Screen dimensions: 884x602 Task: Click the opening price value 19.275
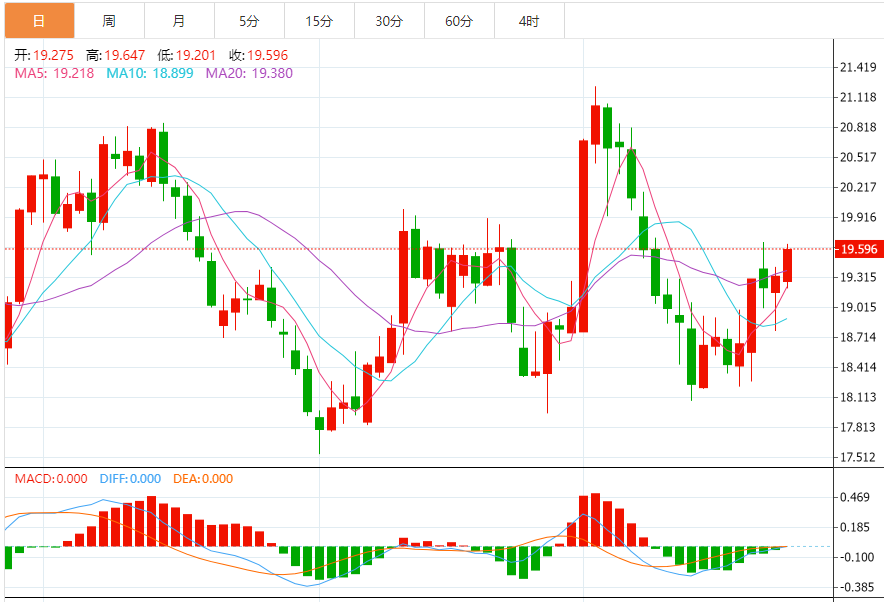(x=54, y=55)
